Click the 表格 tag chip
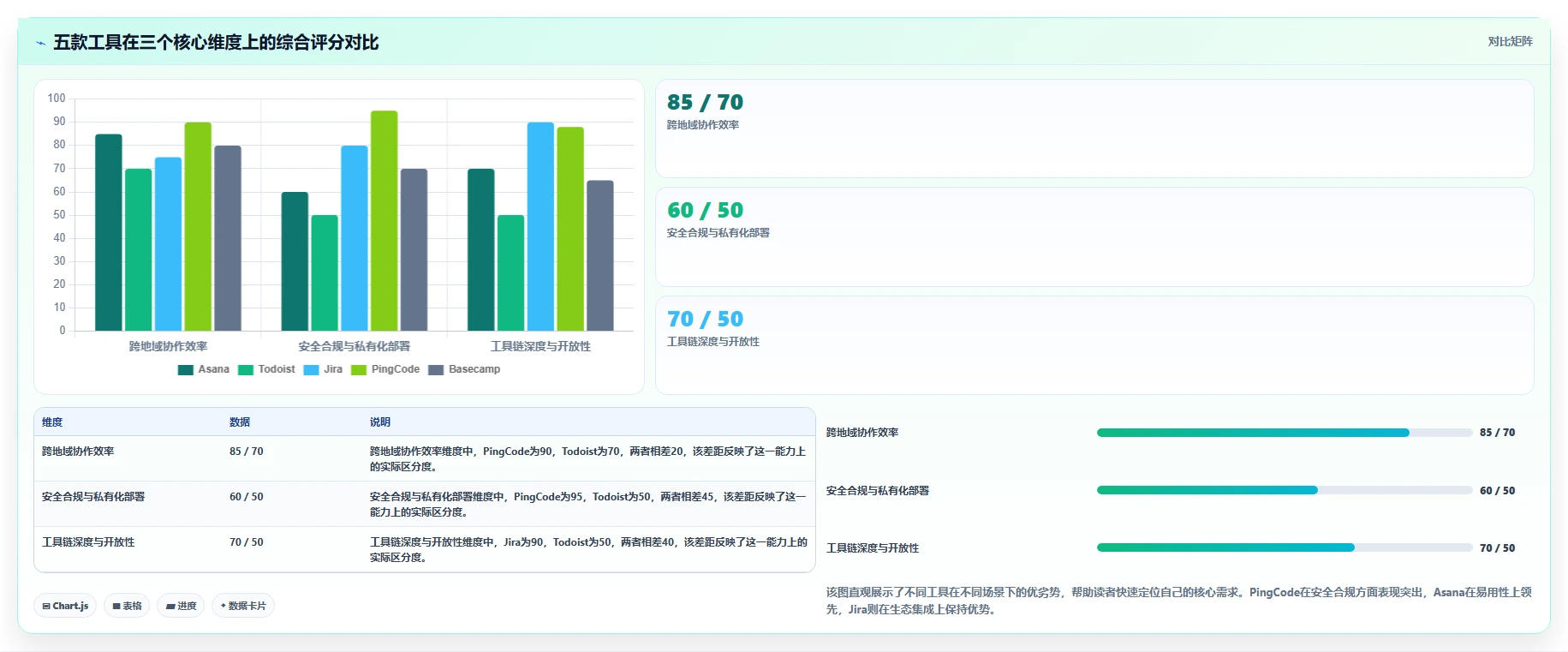The width and height of the screenshot is (1568, 652). 127,606
